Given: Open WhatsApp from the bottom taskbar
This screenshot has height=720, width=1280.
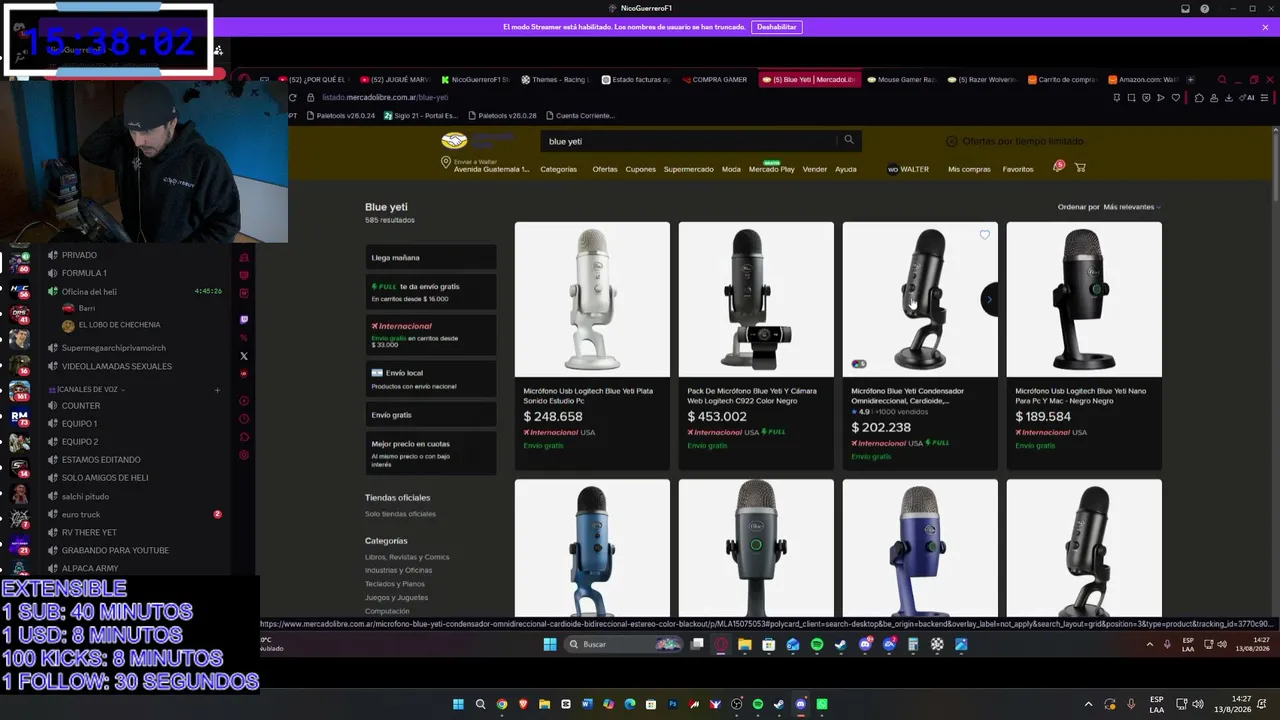Looking at the screenshot, I should 822,704.
